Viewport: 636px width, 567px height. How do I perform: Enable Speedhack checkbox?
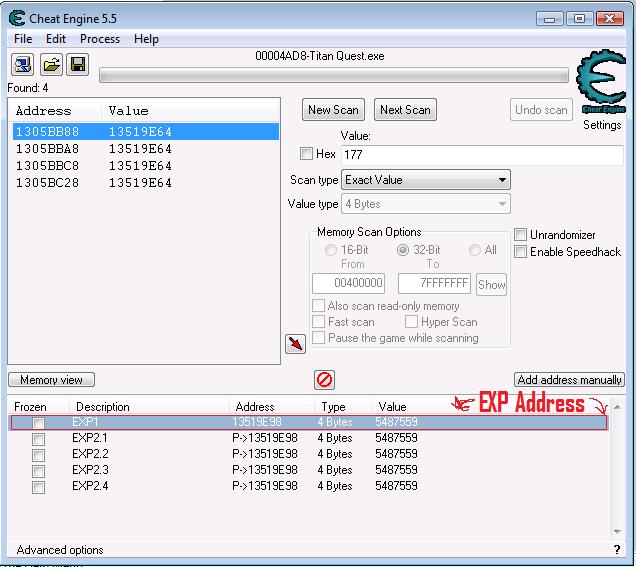click(x=520, y=251)
